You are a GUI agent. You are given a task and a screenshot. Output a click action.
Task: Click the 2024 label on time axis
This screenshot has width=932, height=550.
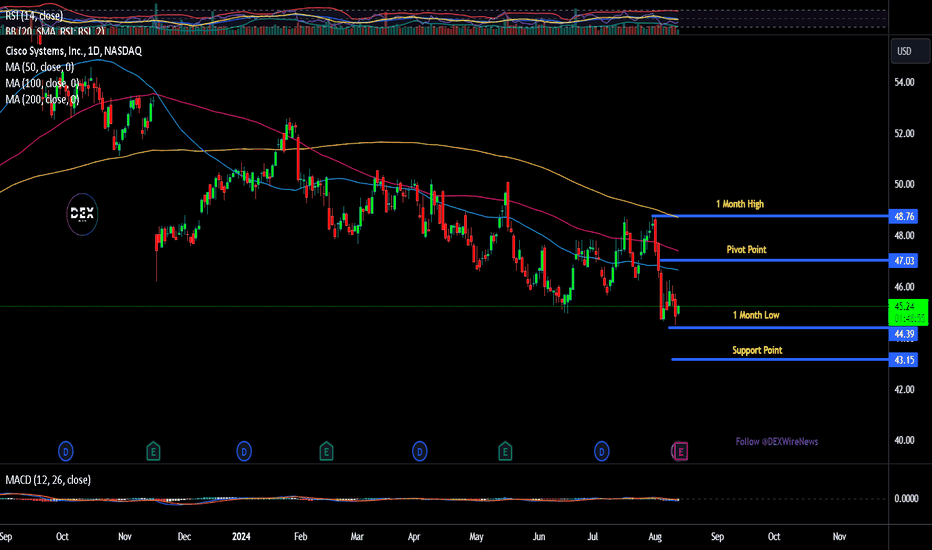[241, 536]
